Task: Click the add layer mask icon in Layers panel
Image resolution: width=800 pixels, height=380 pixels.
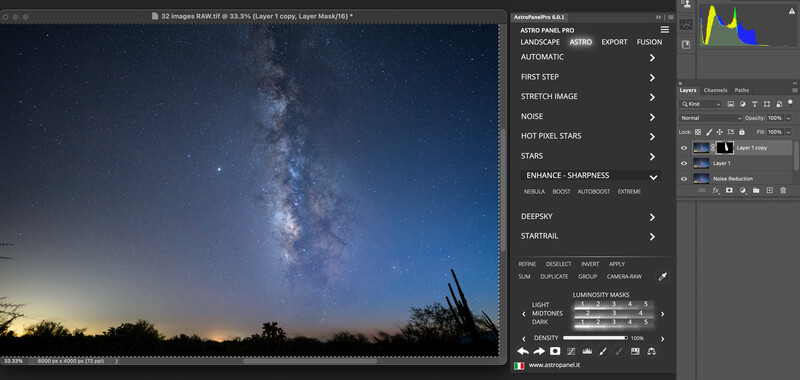Action: (729, 190)
